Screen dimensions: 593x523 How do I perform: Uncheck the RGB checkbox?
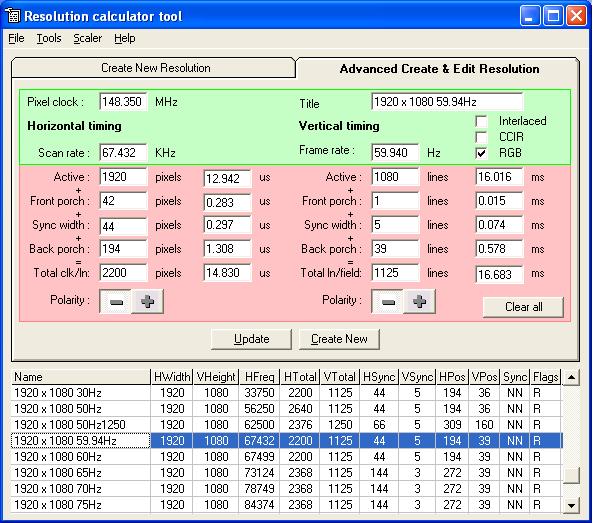[x=481, y=153]
